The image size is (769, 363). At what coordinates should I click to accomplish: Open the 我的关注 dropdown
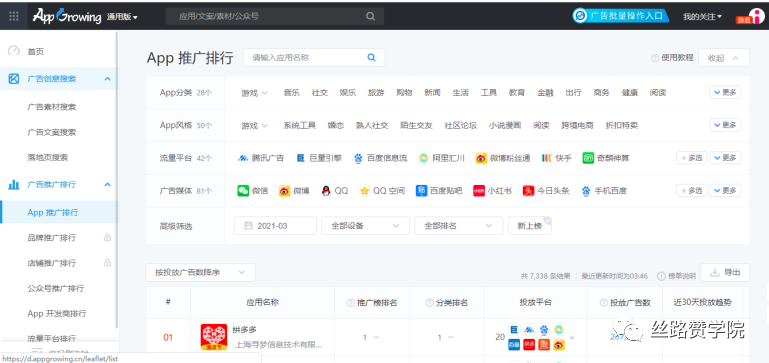[x=702, y=17]
